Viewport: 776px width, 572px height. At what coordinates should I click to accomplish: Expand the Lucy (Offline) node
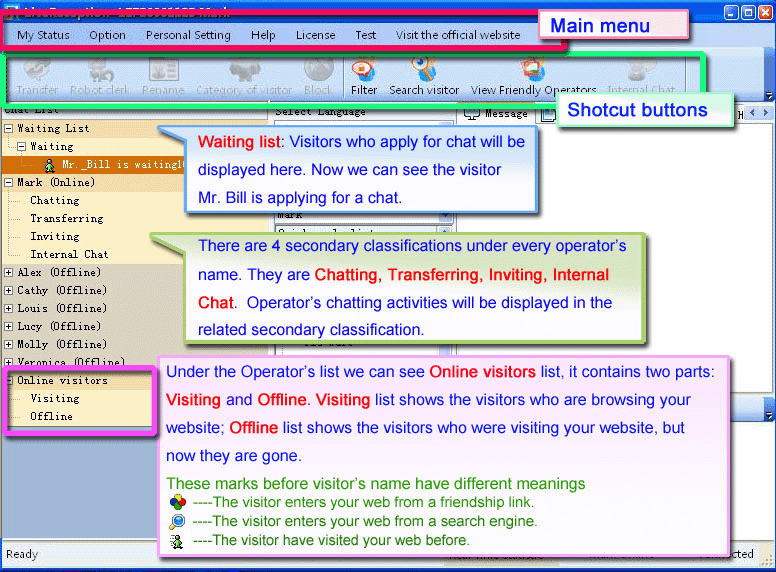pos(8,327)
